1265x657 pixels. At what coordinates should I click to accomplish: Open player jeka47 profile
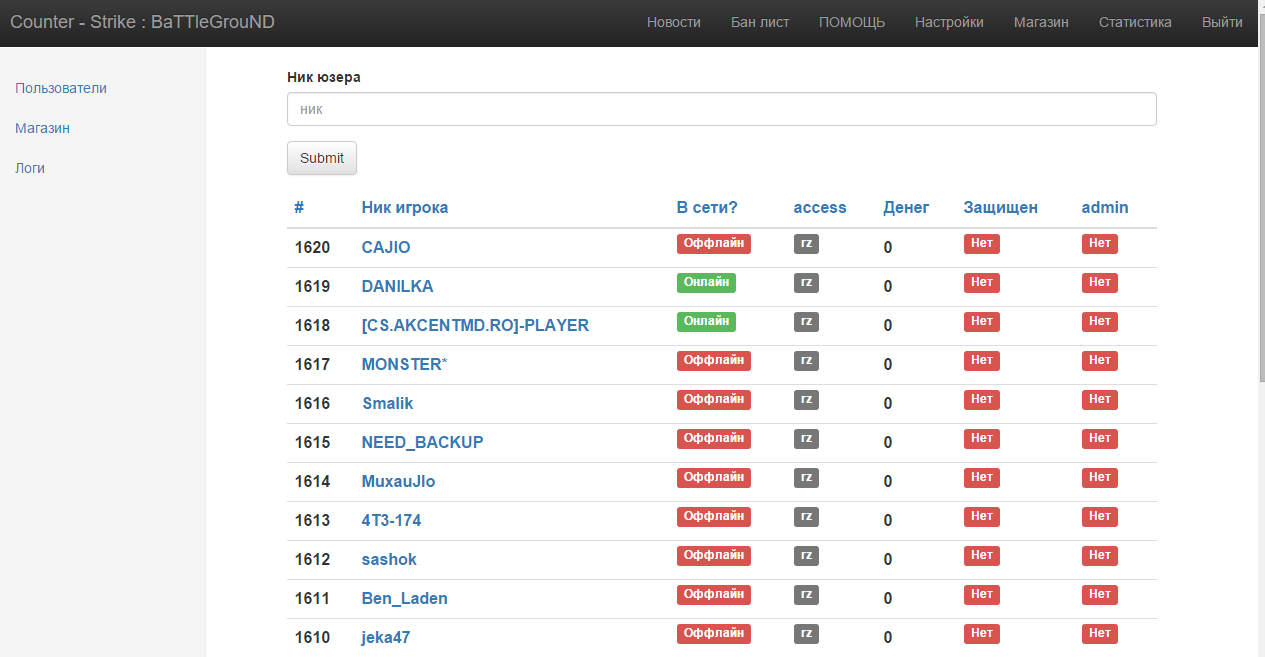tap(386, 637)
